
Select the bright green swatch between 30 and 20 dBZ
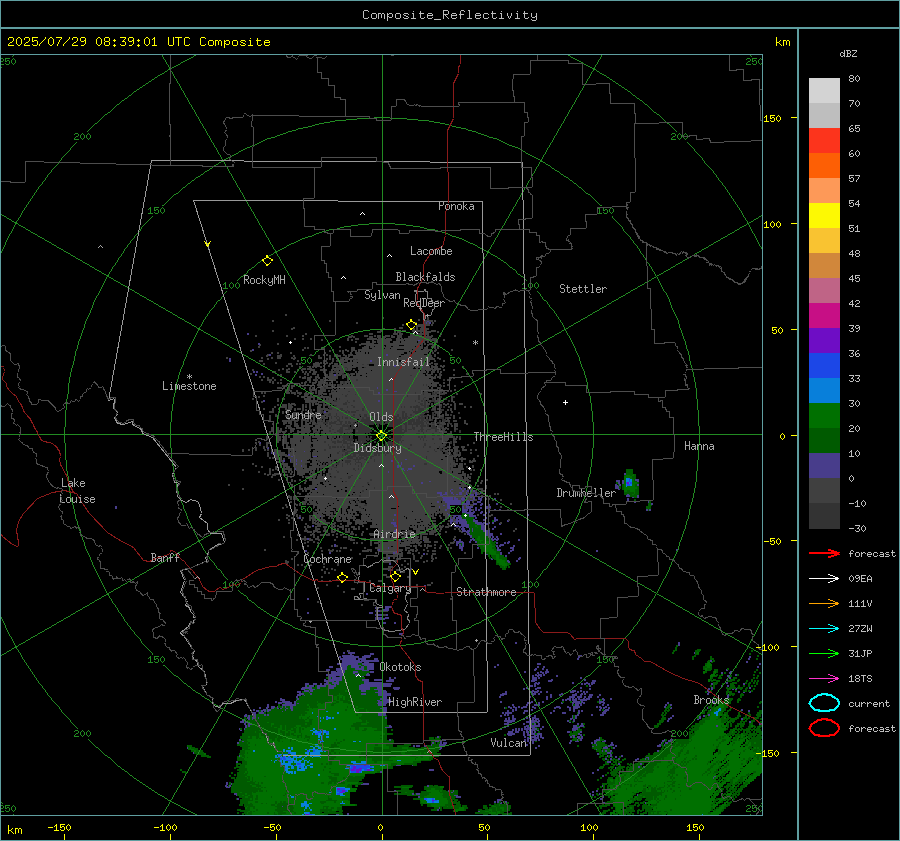[x=824, y=416]
